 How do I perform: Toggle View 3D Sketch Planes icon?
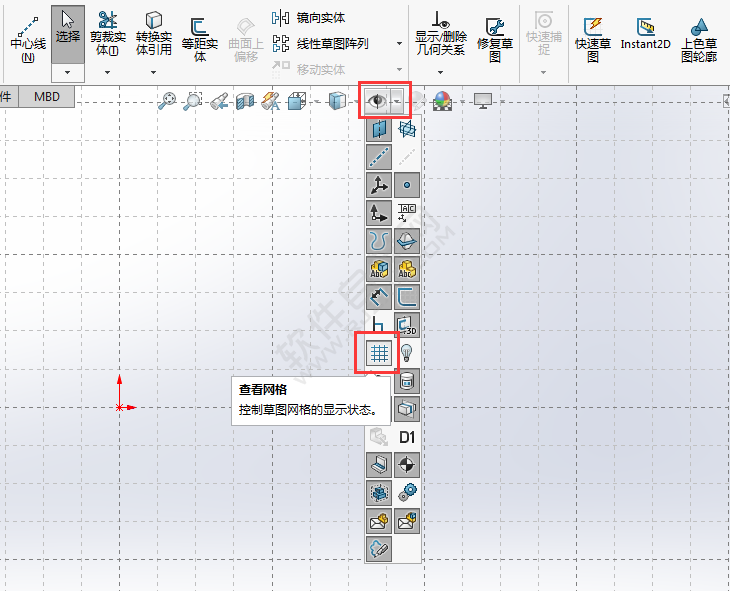[407, 325]
